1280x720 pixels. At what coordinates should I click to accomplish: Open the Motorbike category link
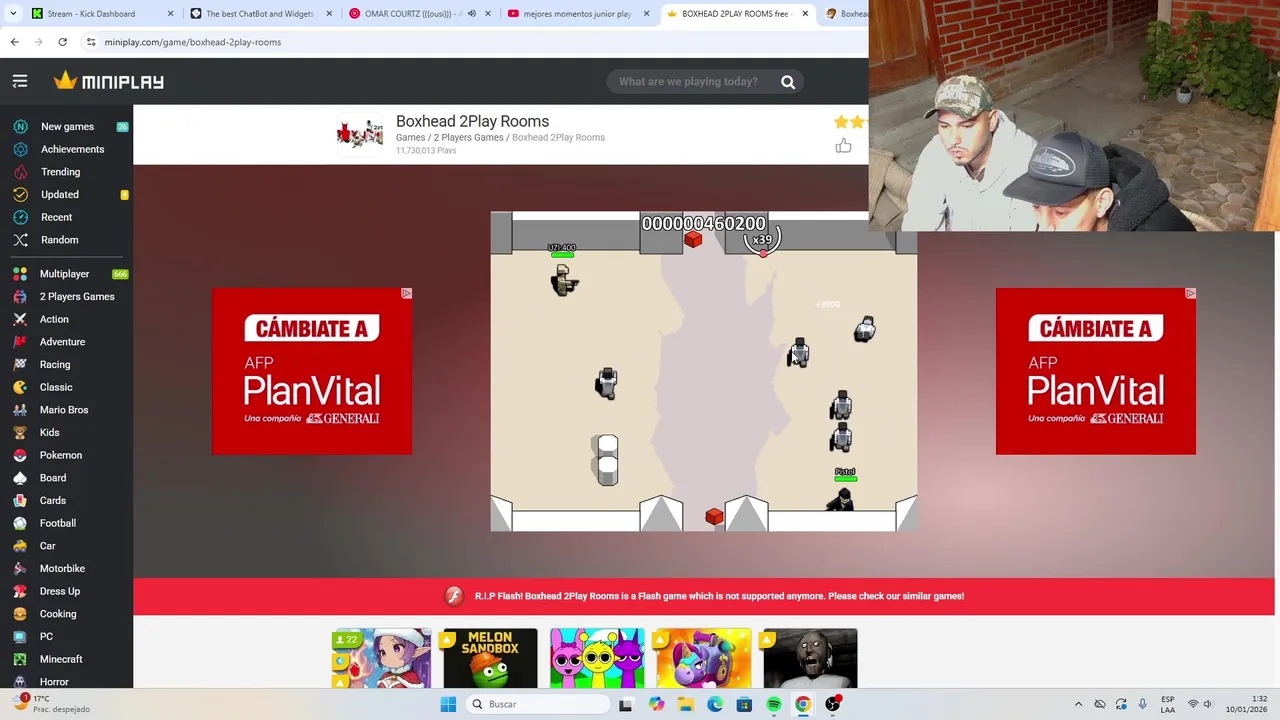[x=62, y=569]
